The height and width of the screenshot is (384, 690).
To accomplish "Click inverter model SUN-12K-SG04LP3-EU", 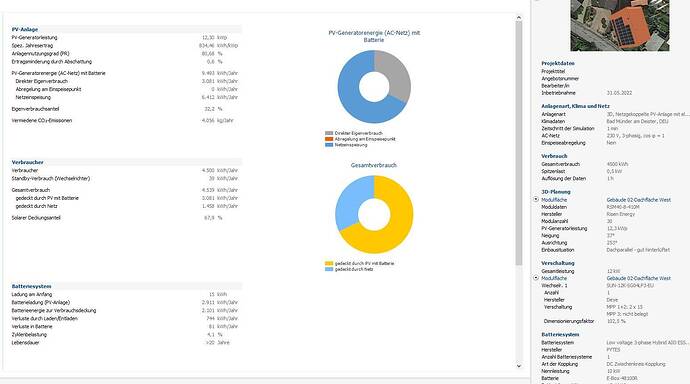I will point(630,285).
